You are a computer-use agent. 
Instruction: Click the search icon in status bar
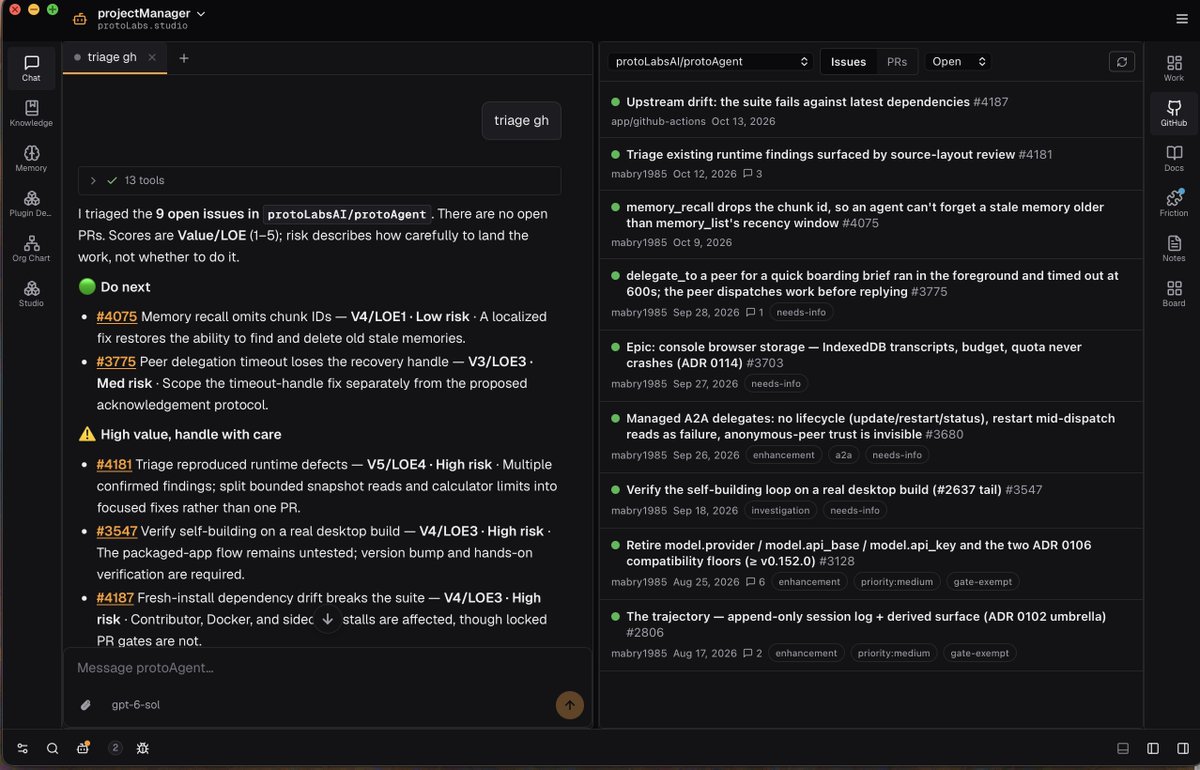point(52,748)
